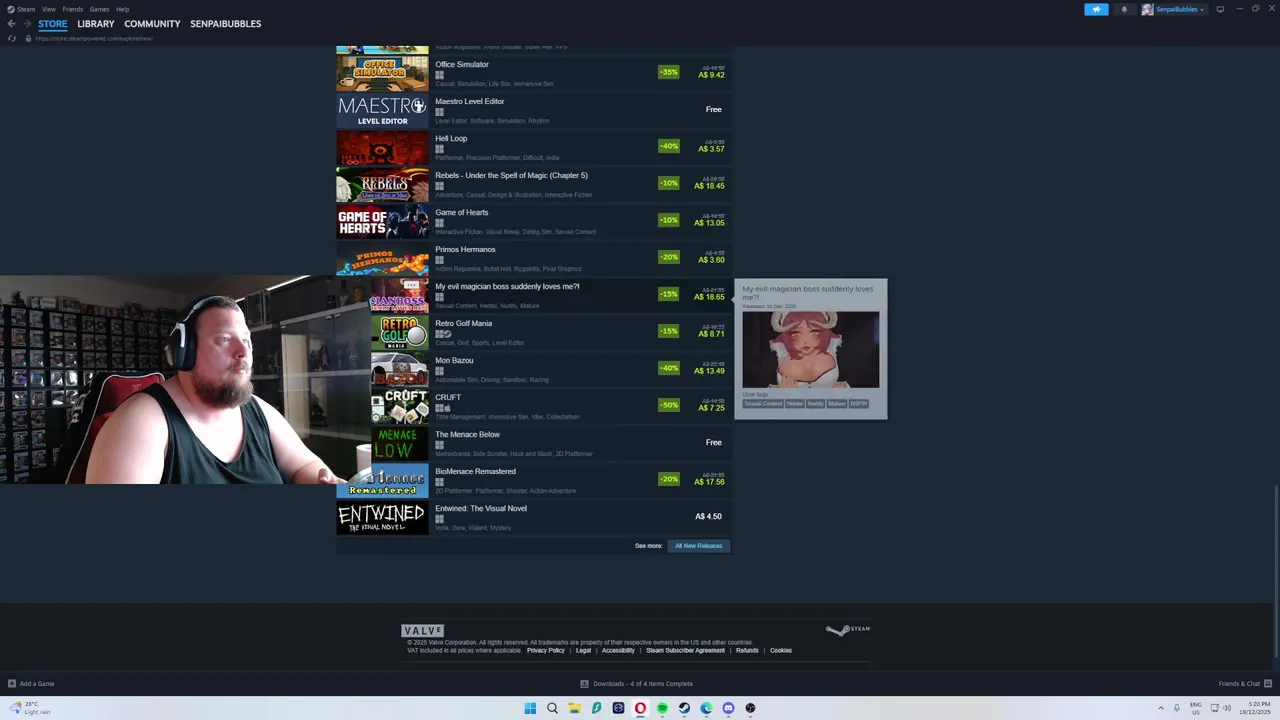Click BioMenace Remastered A$ 17.56 price
This screenshot has height=720, width=1280.
tap(709, 482)
